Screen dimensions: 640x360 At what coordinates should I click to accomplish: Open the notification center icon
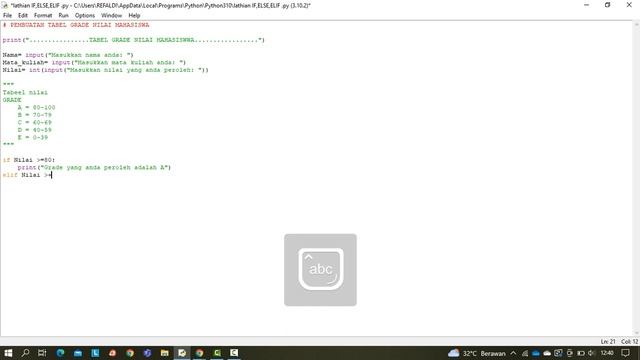[x=625, y=353]
